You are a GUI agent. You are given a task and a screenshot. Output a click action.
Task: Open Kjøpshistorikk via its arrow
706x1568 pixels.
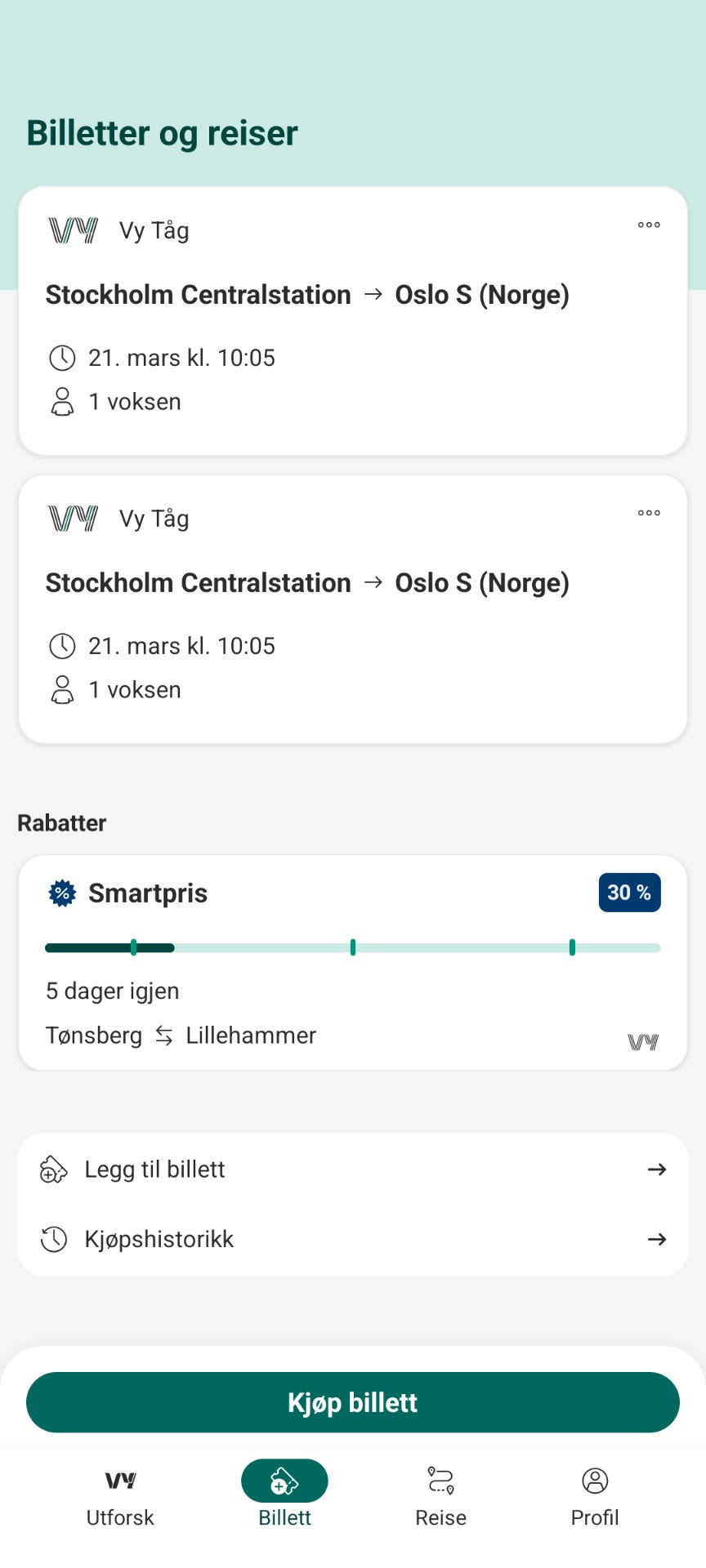[x=656, y=1239]
